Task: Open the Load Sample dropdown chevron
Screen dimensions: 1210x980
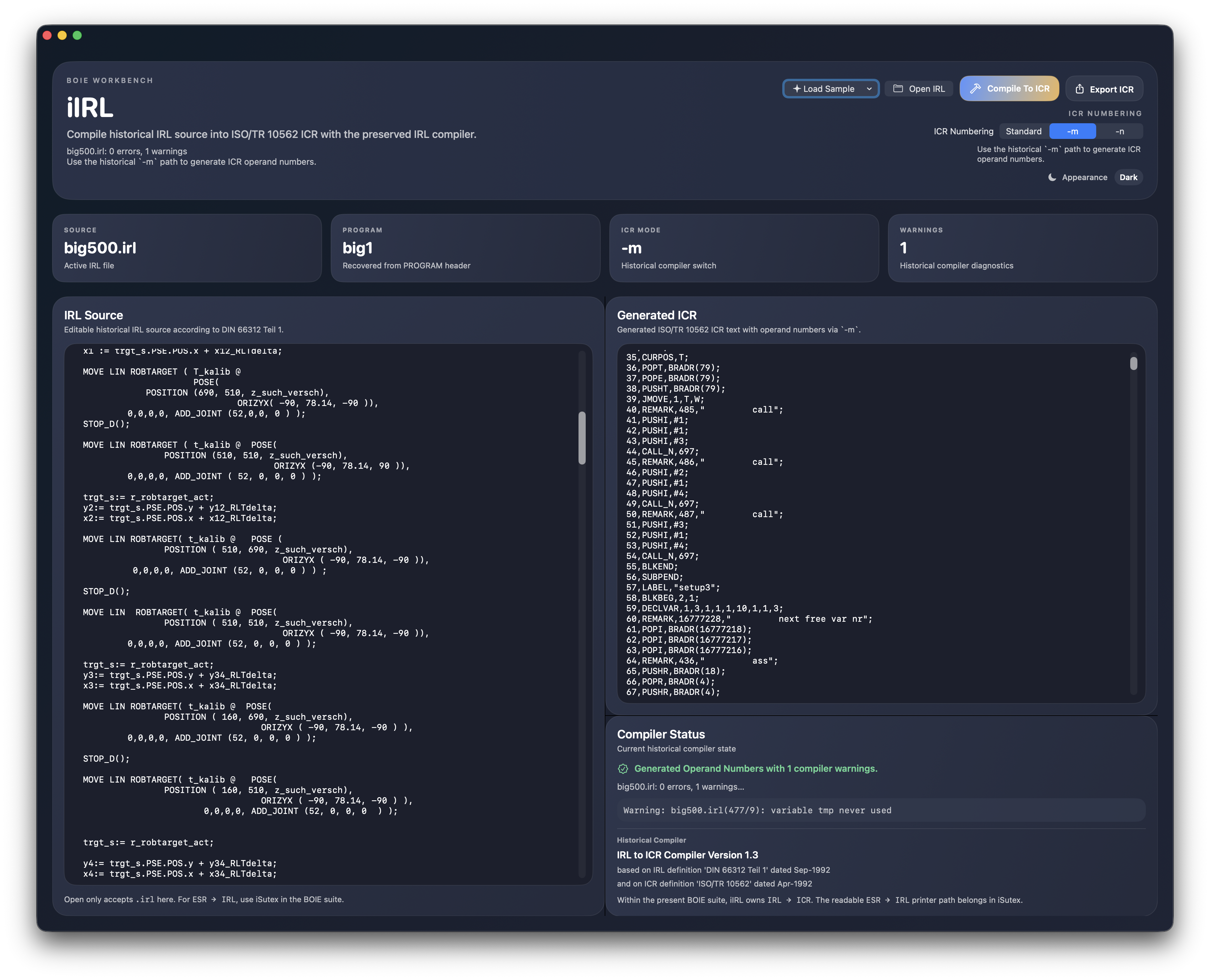Action: click(869, 89)
